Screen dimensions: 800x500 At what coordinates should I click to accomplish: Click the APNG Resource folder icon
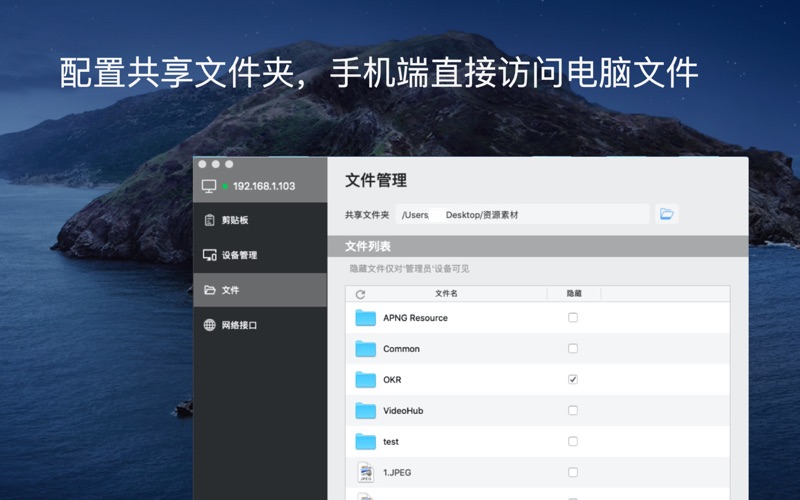tap(365, 317)
